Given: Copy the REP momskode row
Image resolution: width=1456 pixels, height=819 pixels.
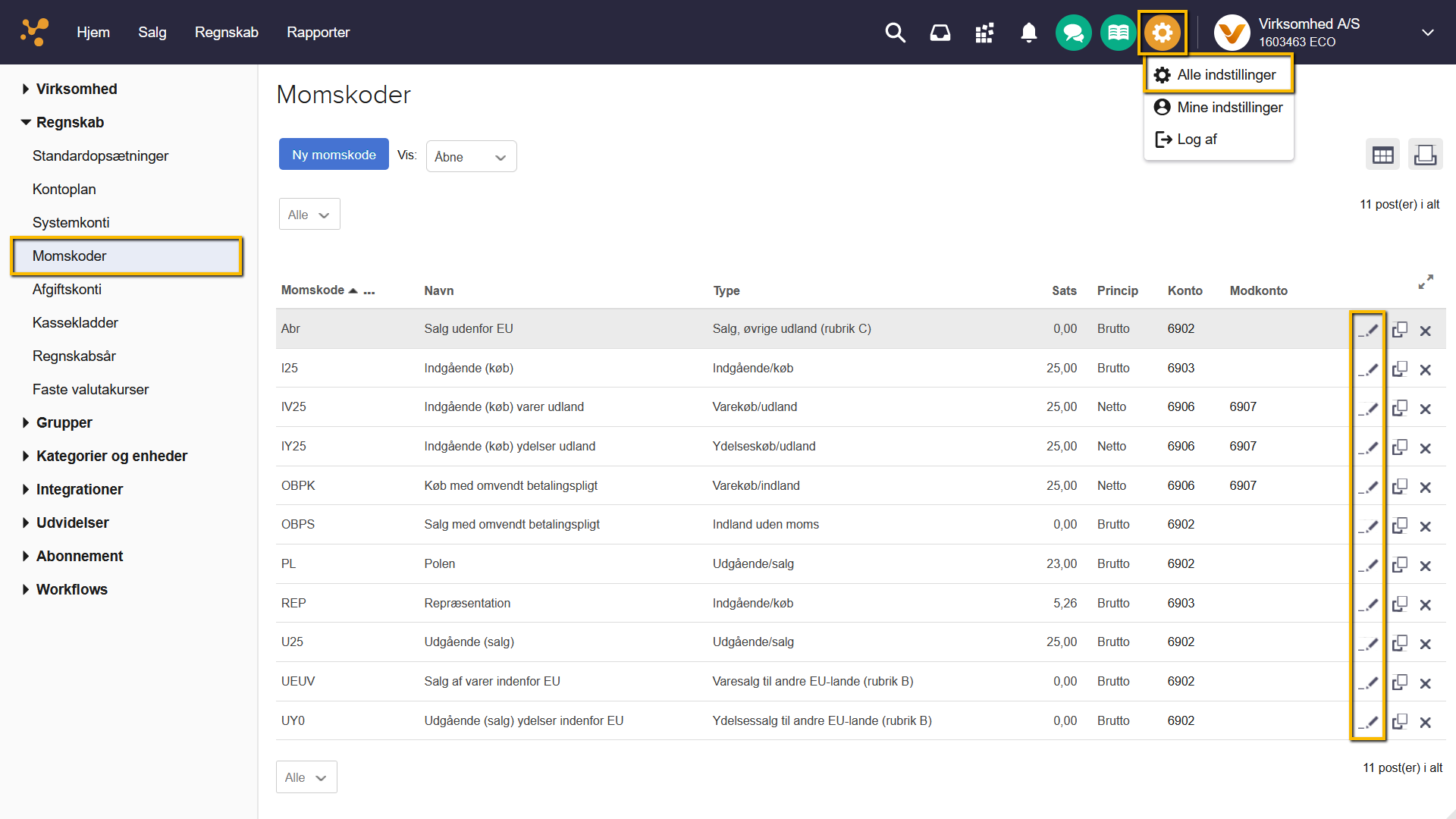Looking at the screenshot, I should [x=1399, y=604].
